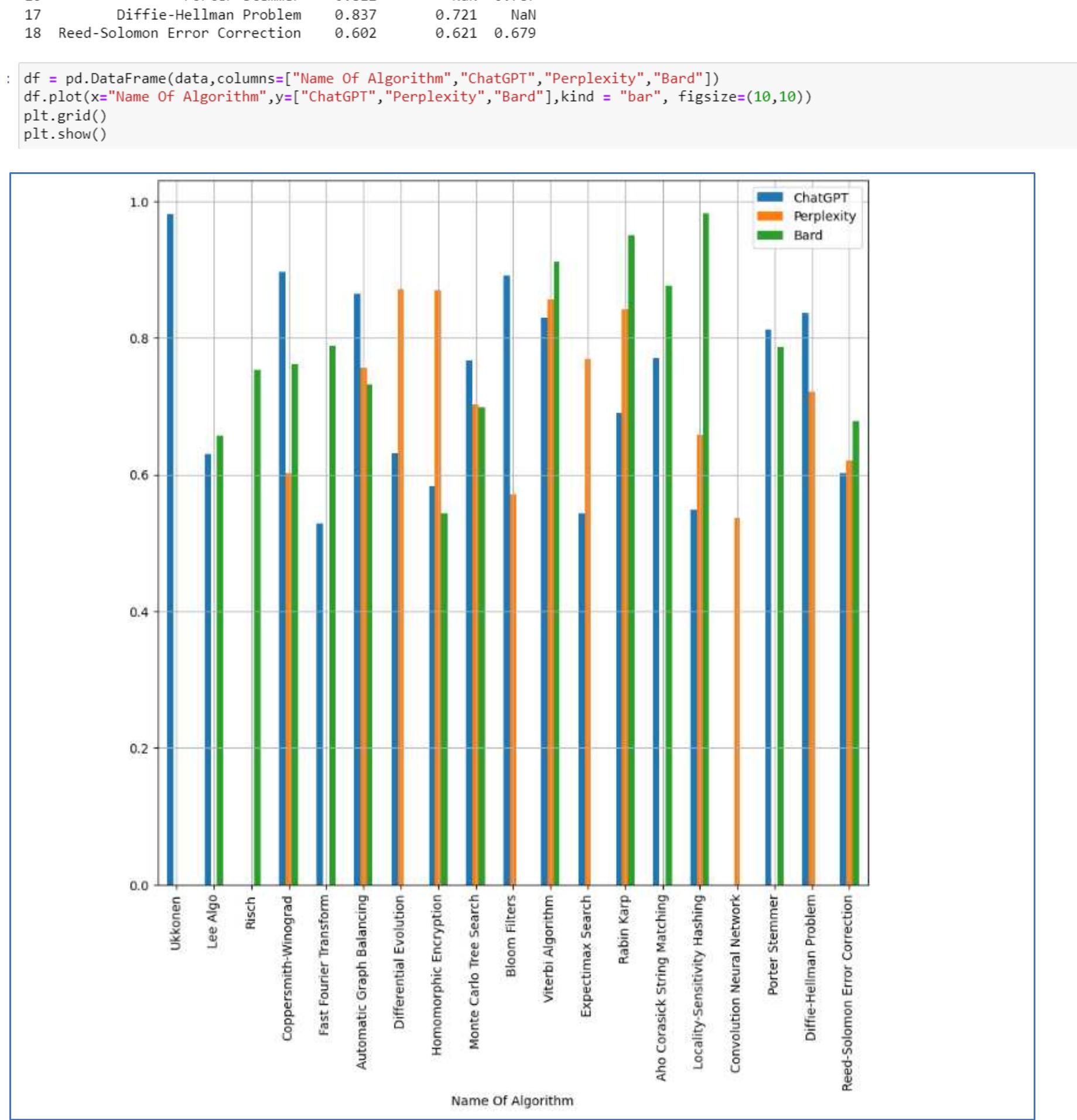This screenshot has height=1120, width=1077.
Task: Click the 'Risch' x-axis label
Action: click(x=250, y=913)
